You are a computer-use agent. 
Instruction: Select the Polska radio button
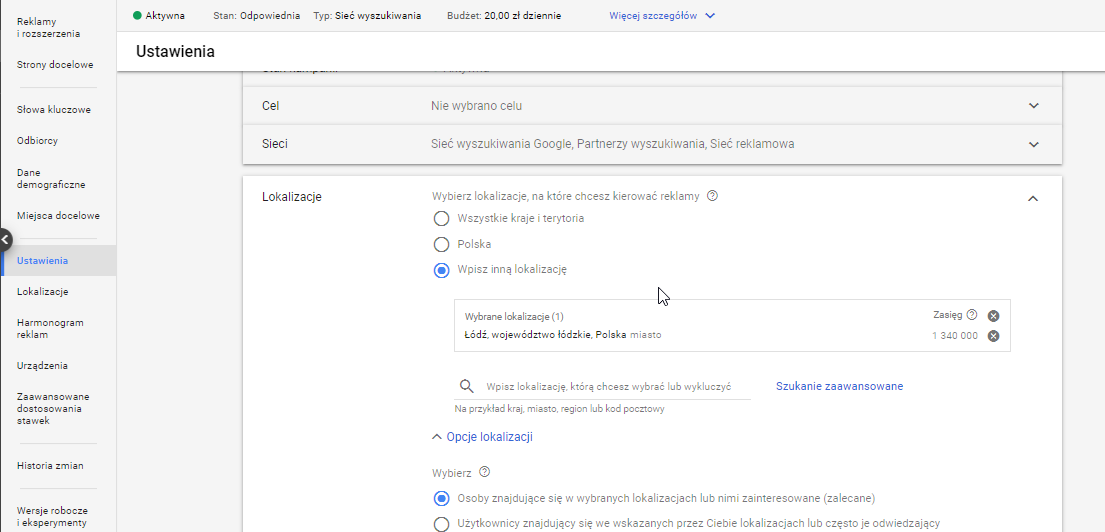click(441, 244)
